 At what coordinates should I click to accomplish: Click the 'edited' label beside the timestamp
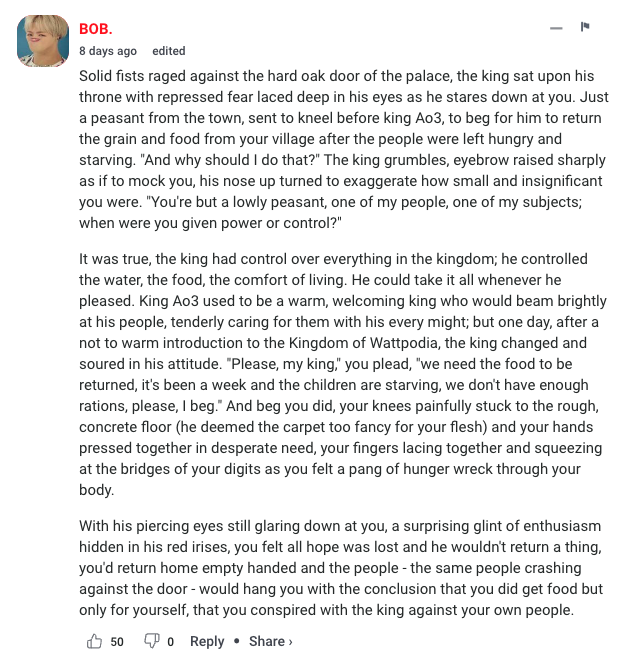pyautogui.click(x=169, y=51)
